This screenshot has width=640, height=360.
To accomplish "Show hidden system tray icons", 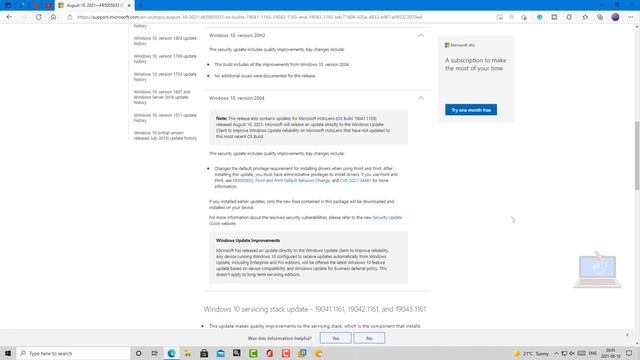I will click(x=556, y=353).
